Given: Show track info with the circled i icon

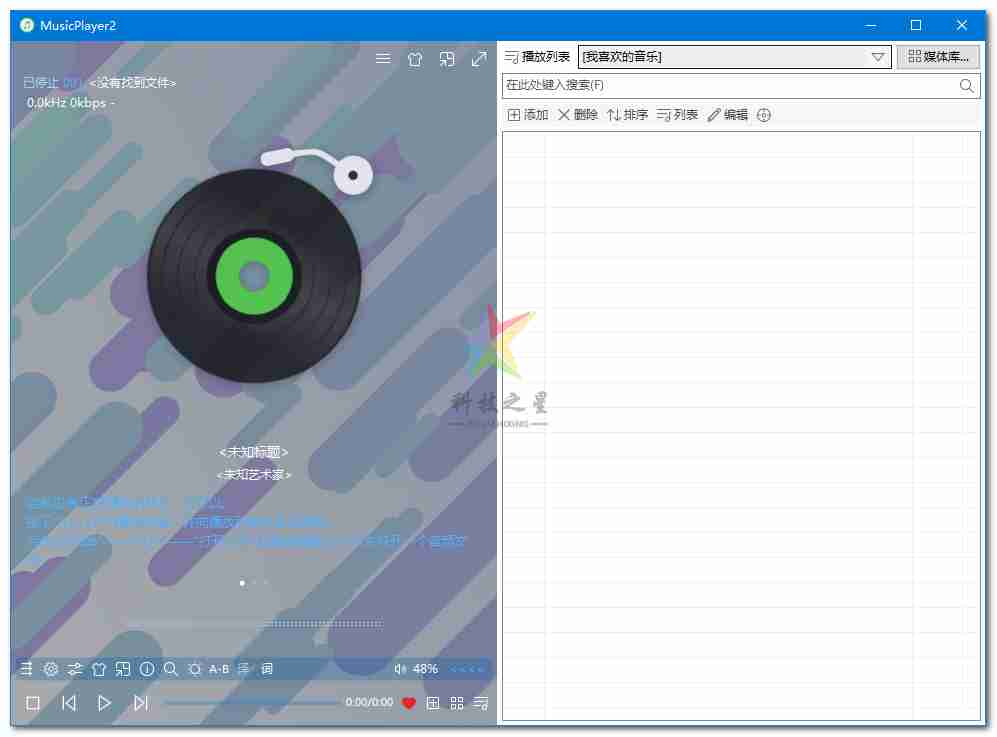Looking at the screenshot, I should tap(147, 669).
